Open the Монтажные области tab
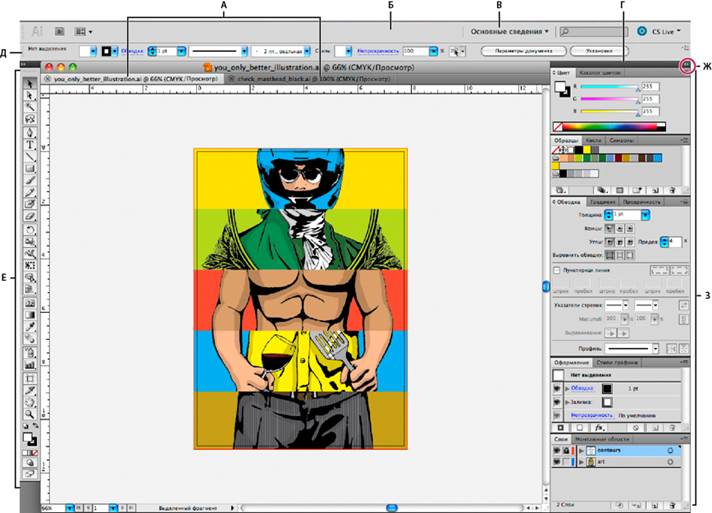The height and width of the screenshot is (513, 712). [x=602, y=439]
